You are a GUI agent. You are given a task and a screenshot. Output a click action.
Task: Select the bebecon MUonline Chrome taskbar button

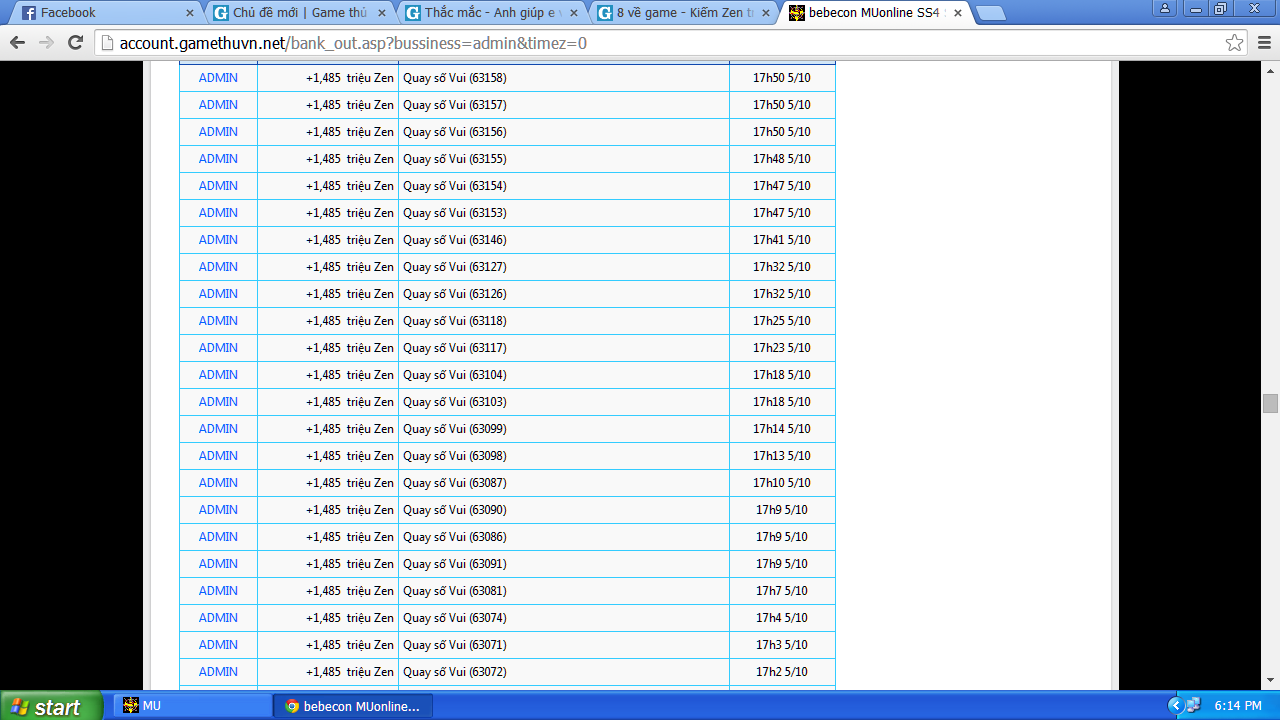pyautogui.click(x=353, y=706)
